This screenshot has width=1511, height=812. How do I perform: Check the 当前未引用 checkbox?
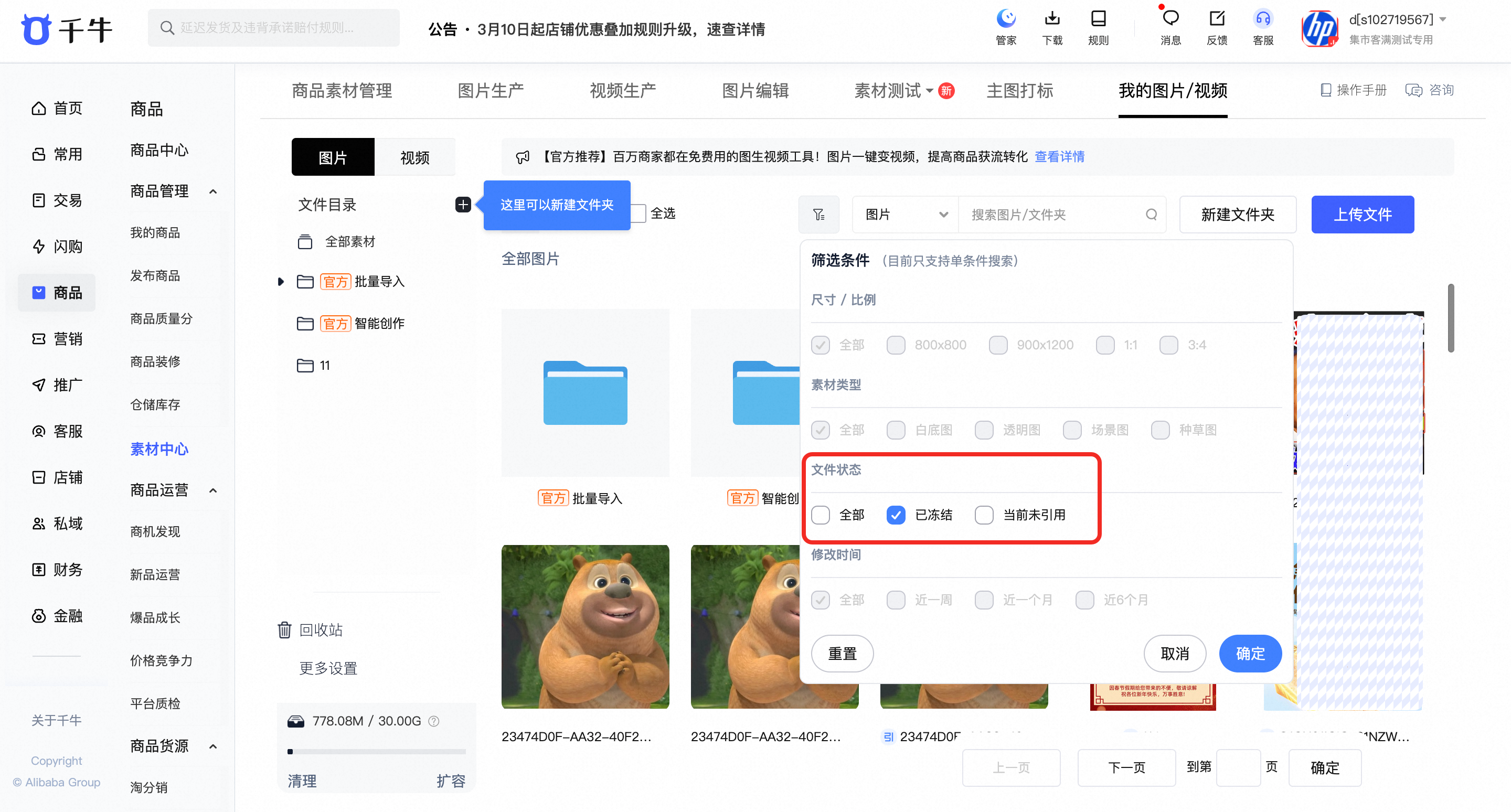click(984, 515)
